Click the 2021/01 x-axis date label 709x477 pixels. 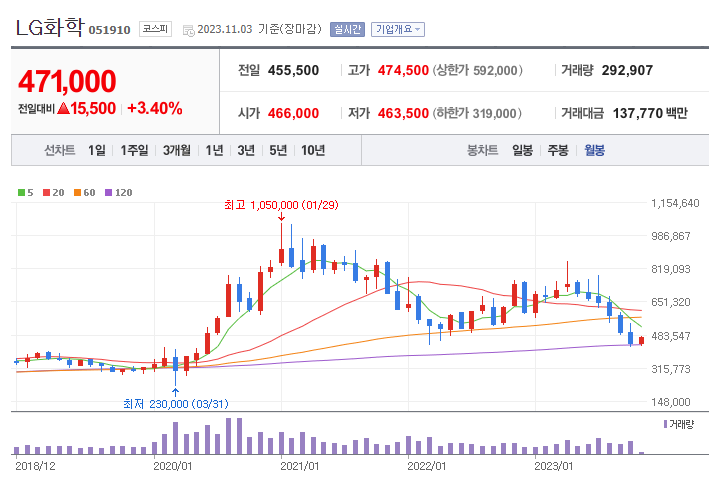(300, 466)
